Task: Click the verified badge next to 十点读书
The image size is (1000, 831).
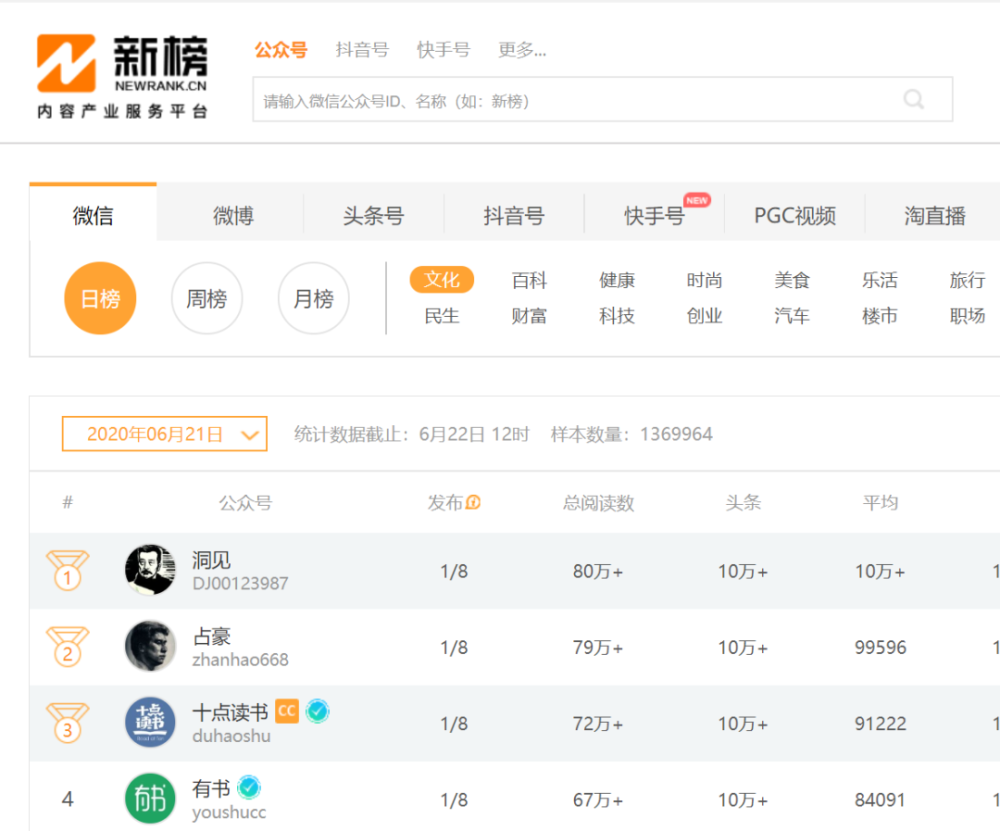Action: (x=318, y=711)
